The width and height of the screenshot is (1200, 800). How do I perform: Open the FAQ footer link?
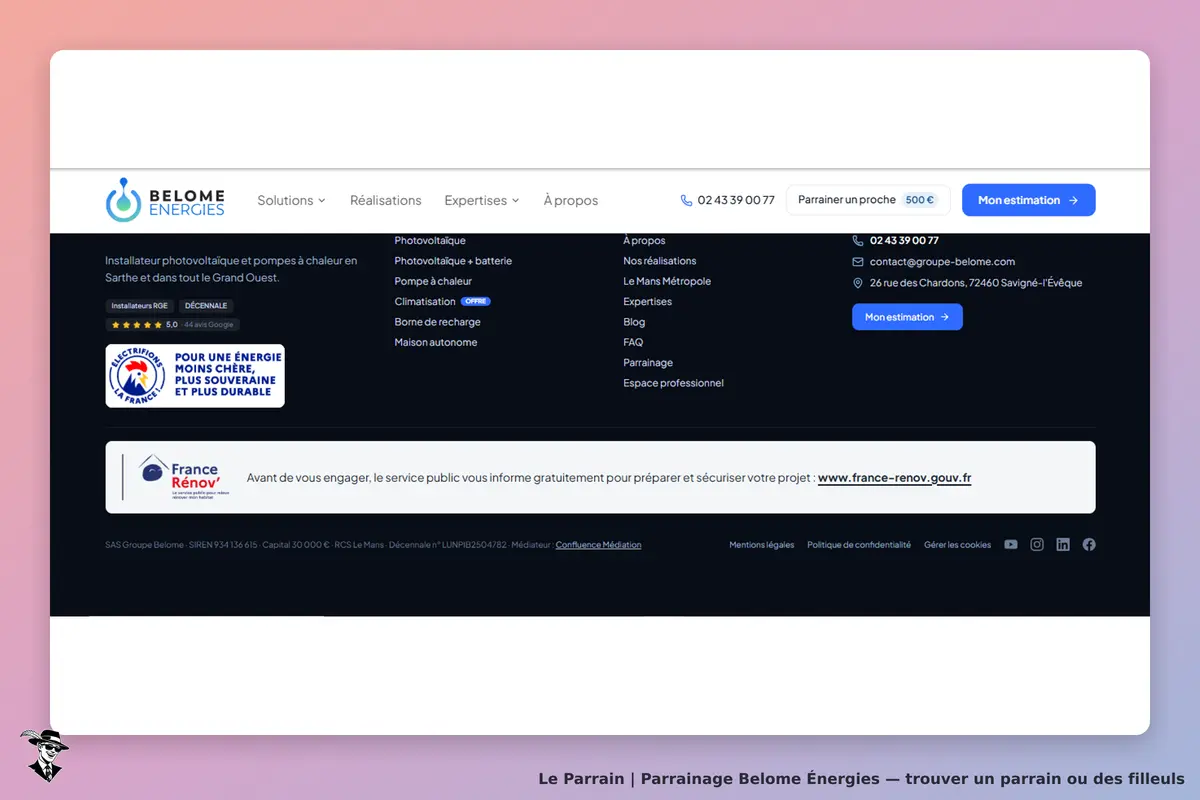pyautogui.click(x=633, y=343)
